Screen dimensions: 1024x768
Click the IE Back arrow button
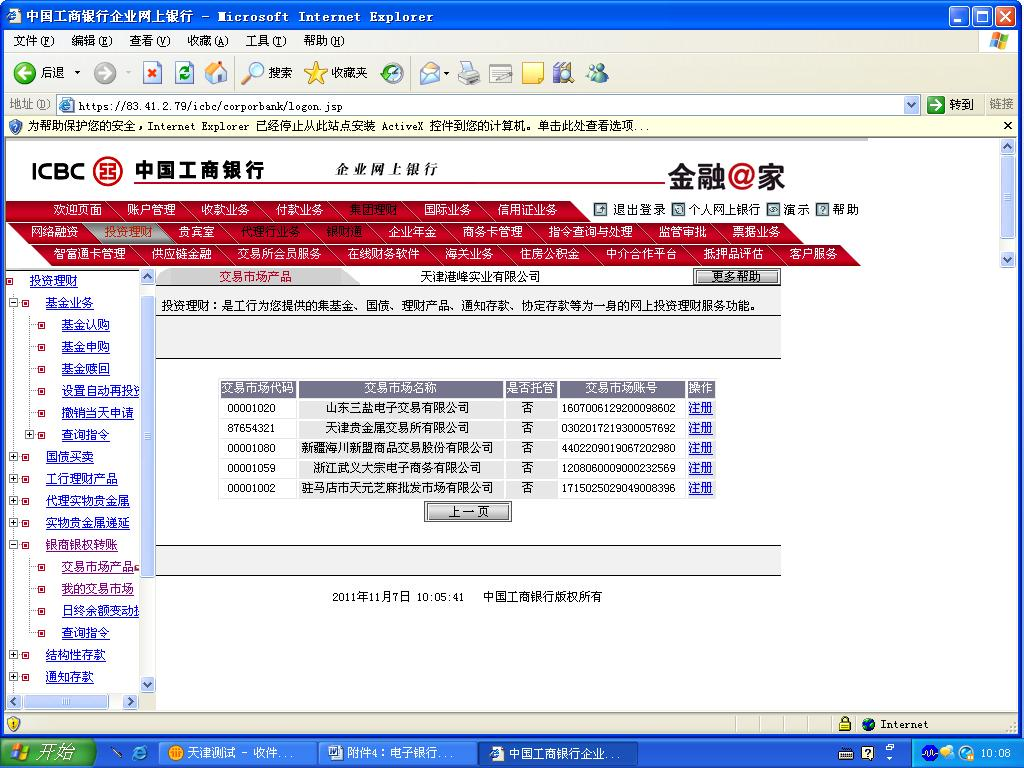point(25,72)
